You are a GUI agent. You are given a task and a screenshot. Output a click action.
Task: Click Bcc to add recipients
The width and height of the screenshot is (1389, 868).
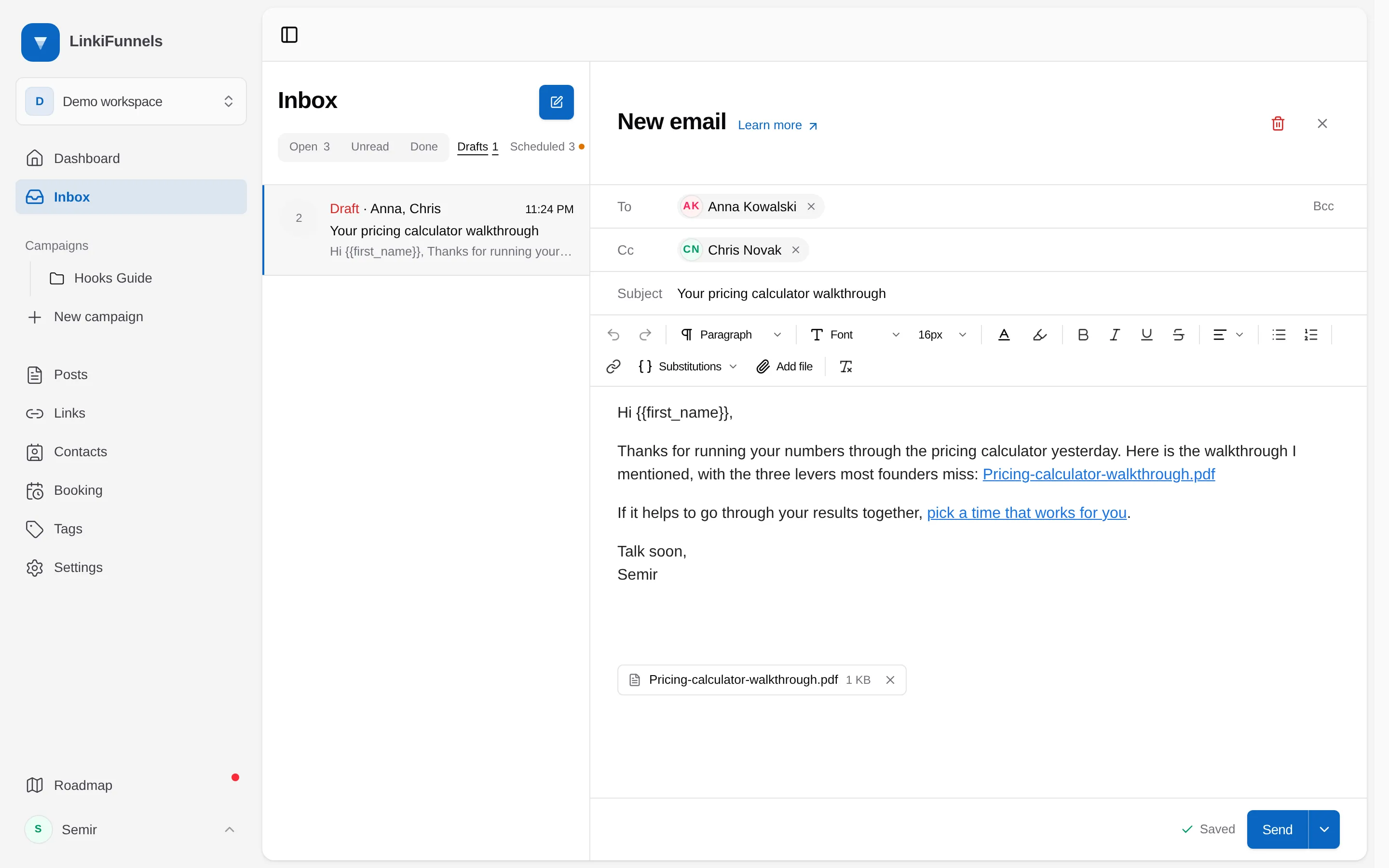(1323, 206)
